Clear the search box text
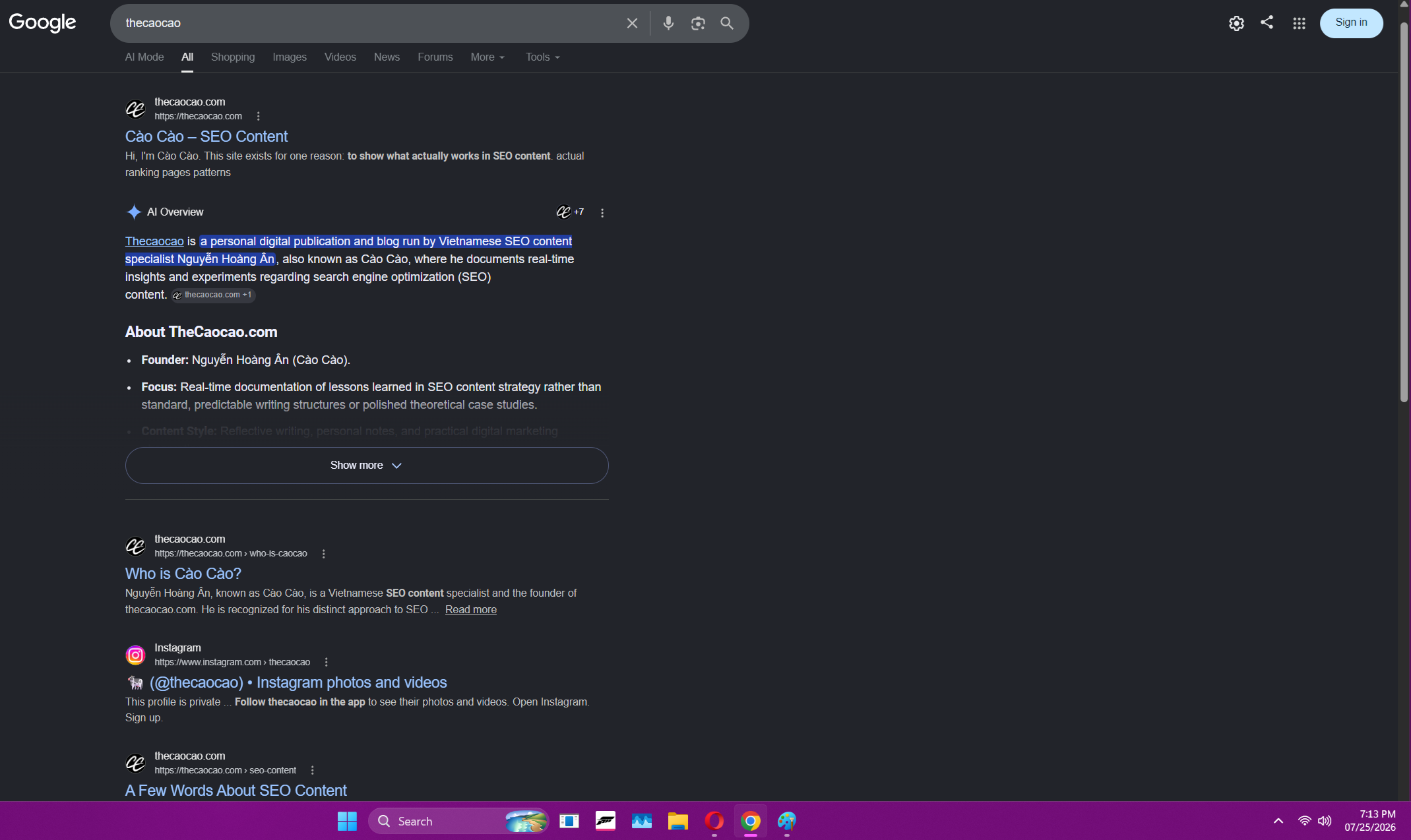The width and height of the screenshot is (1411, 840). [x=632, y=23]
